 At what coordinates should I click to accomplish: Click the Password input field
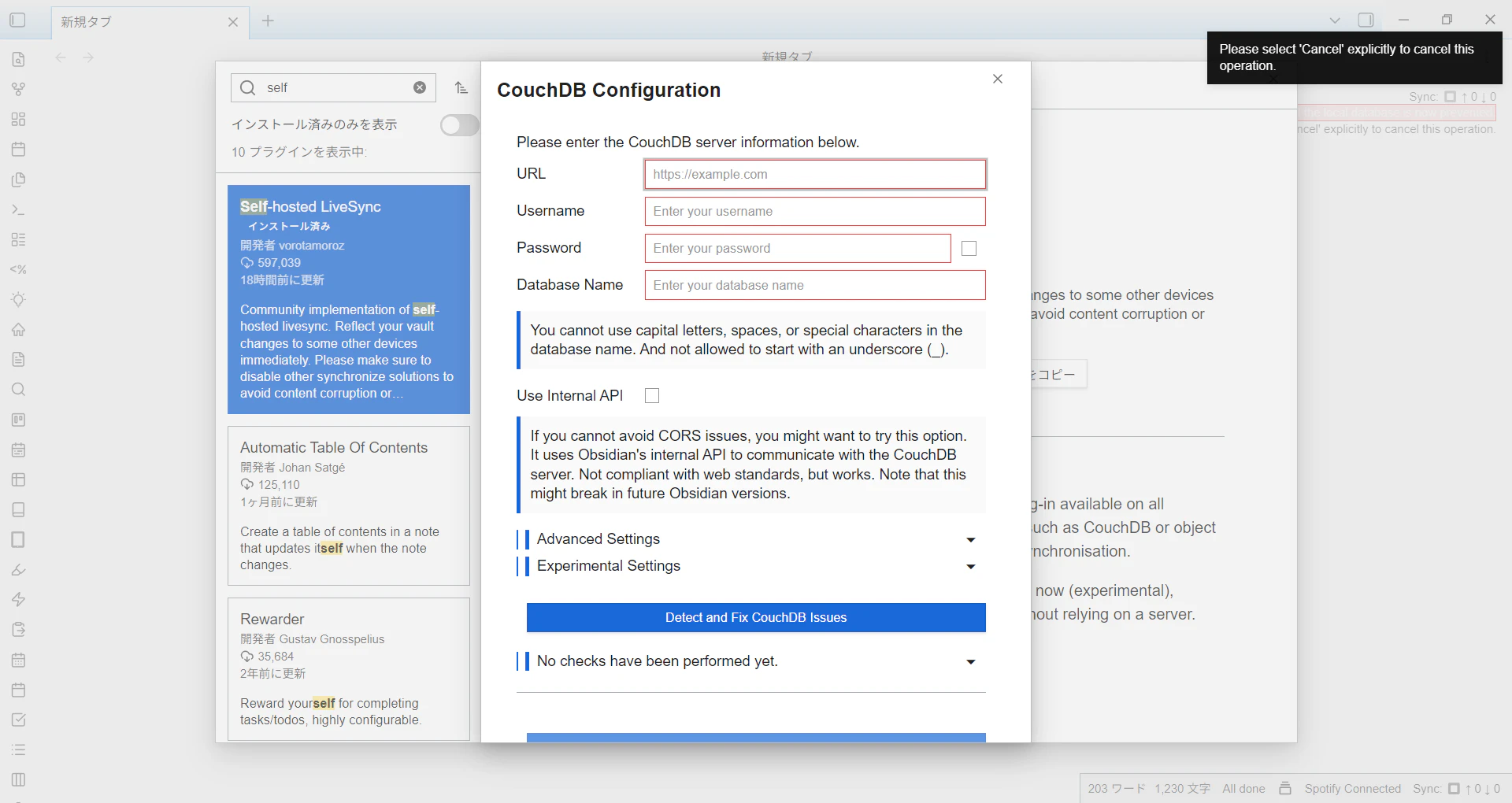(798, 248)
